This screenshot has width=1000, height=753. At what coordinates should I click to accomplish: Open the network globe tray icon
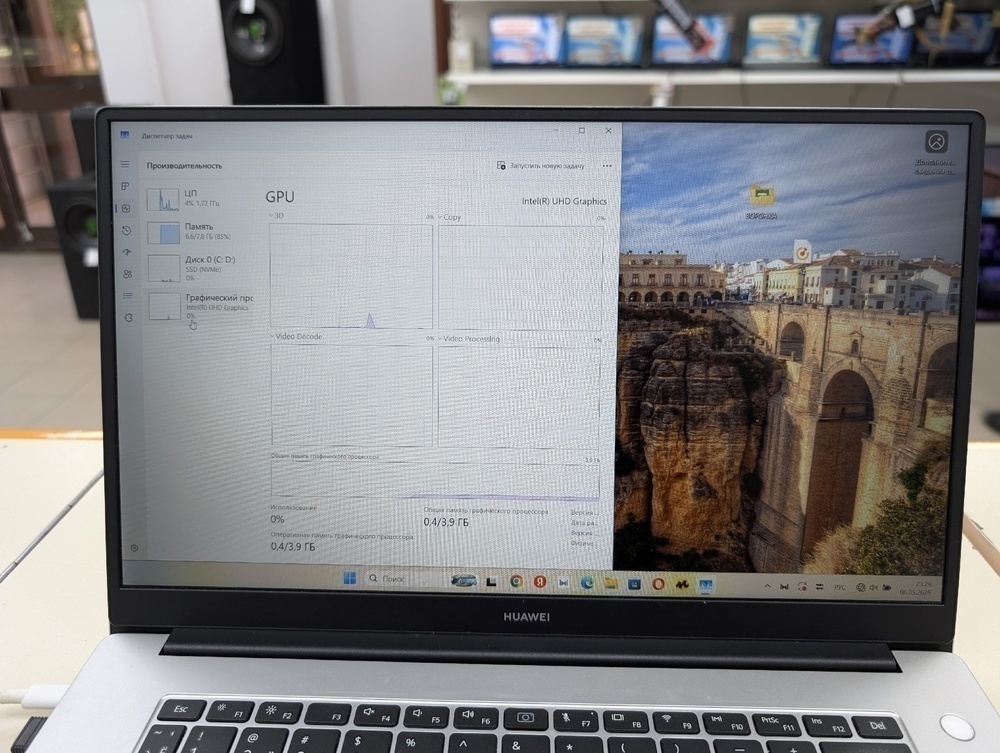(861, 588)
